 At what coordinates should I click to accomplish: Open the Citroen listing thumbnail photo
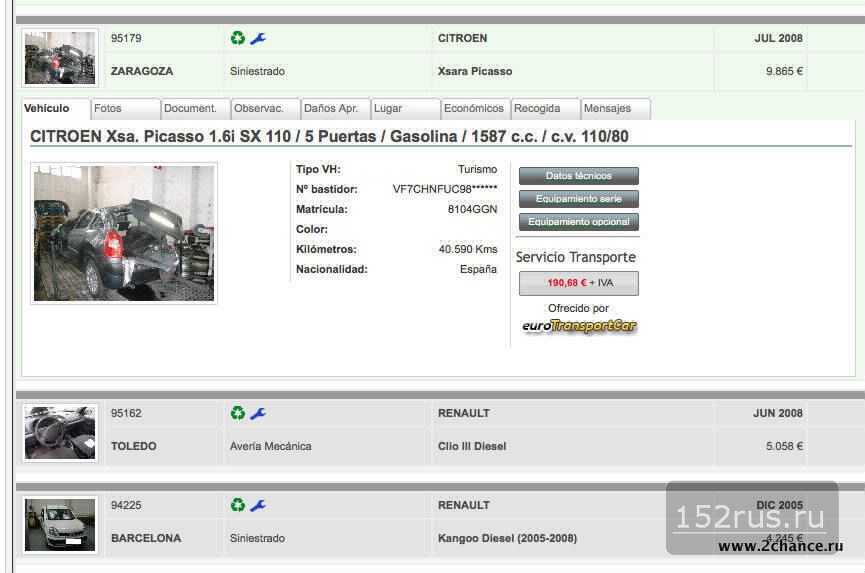tap(60, 58)
